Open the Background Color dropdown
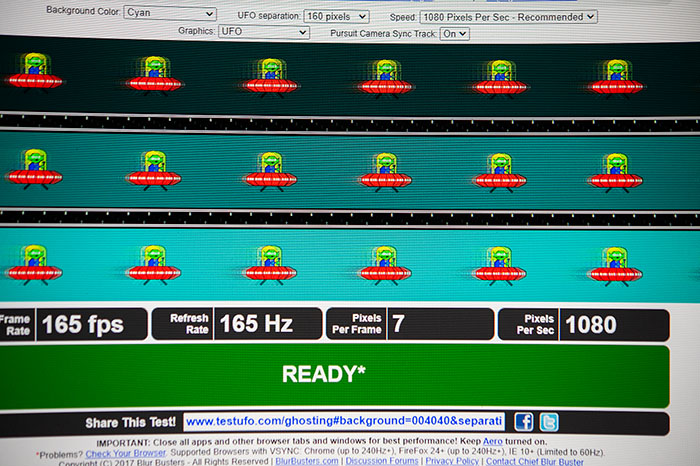 (x=170, y=15)
